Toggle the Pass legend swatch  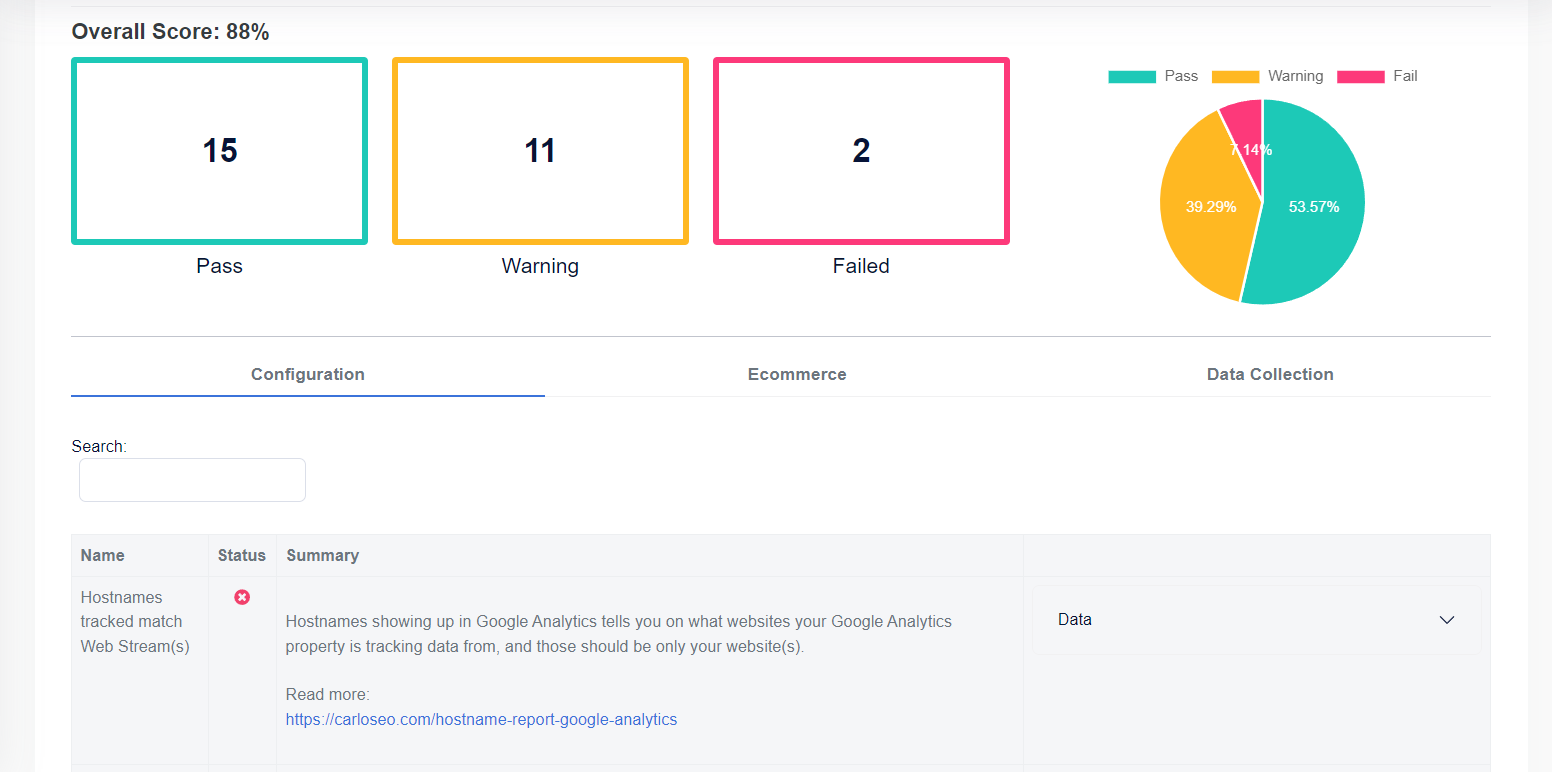click(1132, 77)
